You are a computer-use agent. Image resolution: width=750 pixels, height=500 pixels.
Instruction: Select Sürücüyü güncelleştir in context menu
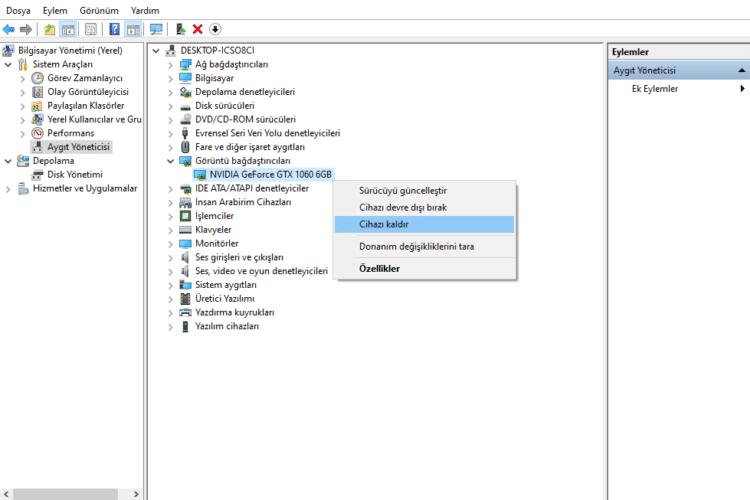[403, 190]
